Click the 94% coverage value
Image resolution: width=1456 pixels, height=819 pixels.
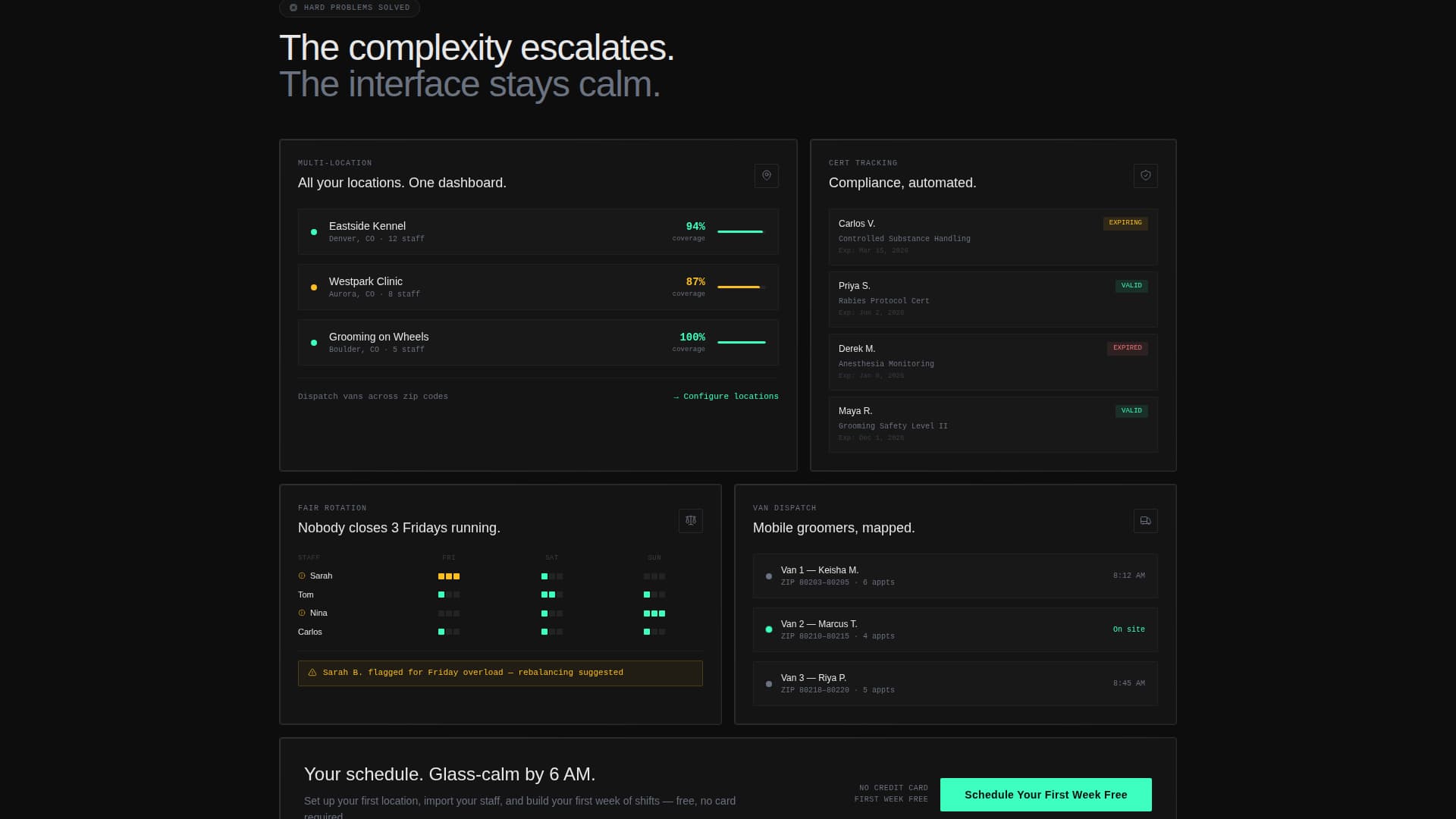click(695, 227)
